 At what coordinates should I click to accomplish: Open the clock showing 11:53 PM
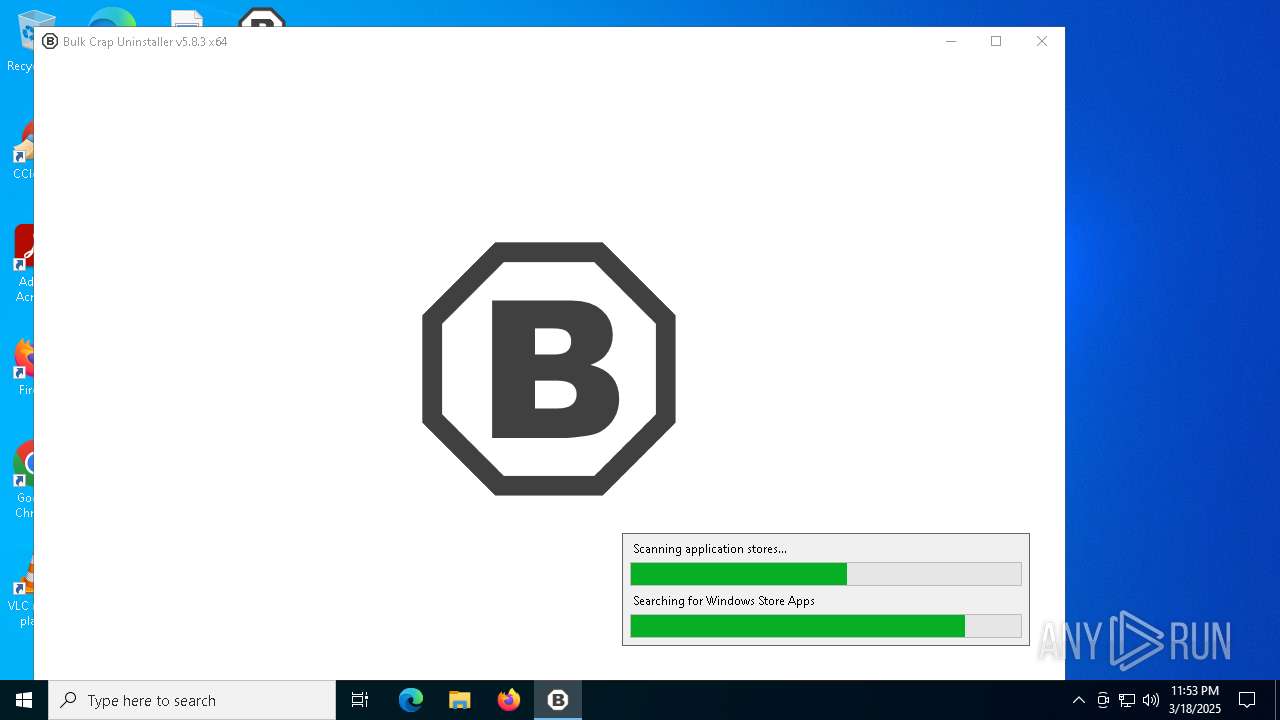[1195, 700]
